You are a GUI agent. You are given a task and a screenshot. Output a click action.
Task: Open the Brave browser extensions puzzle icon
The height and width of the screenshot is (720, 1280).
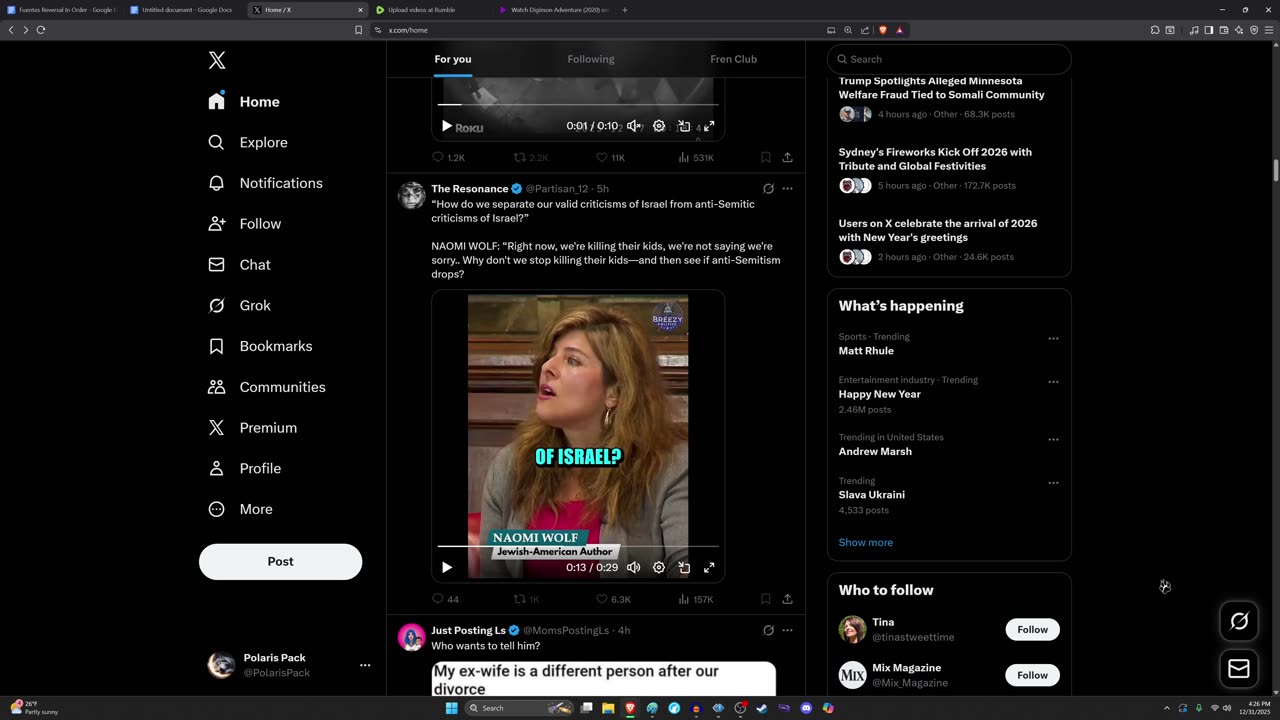tap(1155, 30)
